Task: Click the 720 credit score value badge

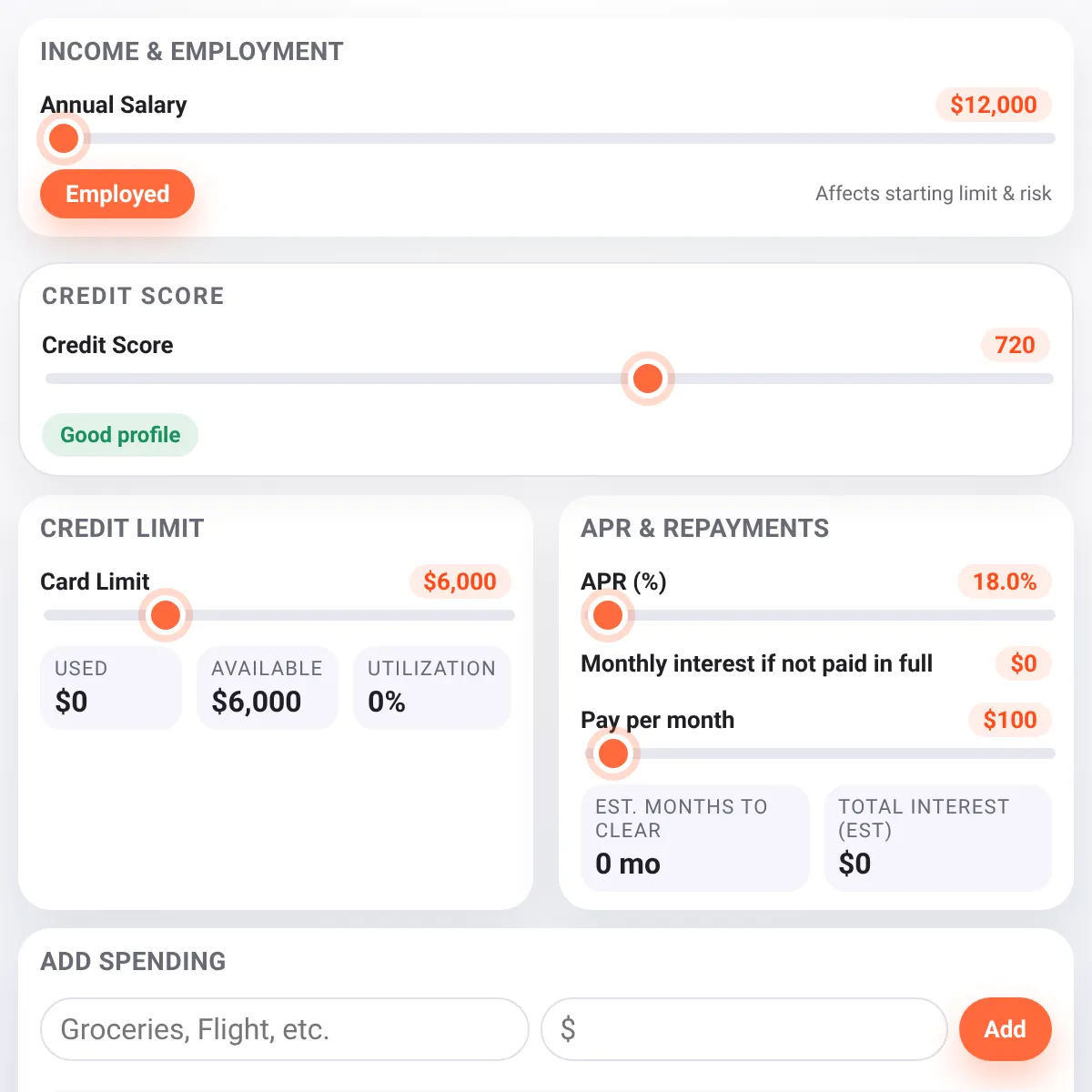Action: (x=1016, y=345)
